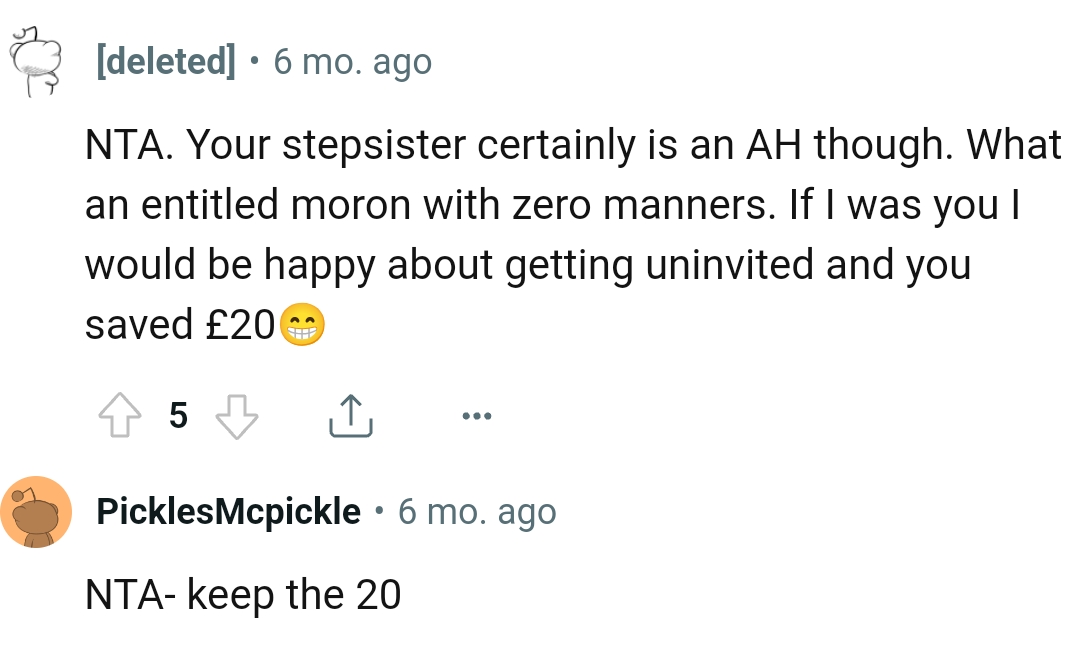
Task: Click the vote count showing 5
Action: pyautogui.click(x=178, y=415)
